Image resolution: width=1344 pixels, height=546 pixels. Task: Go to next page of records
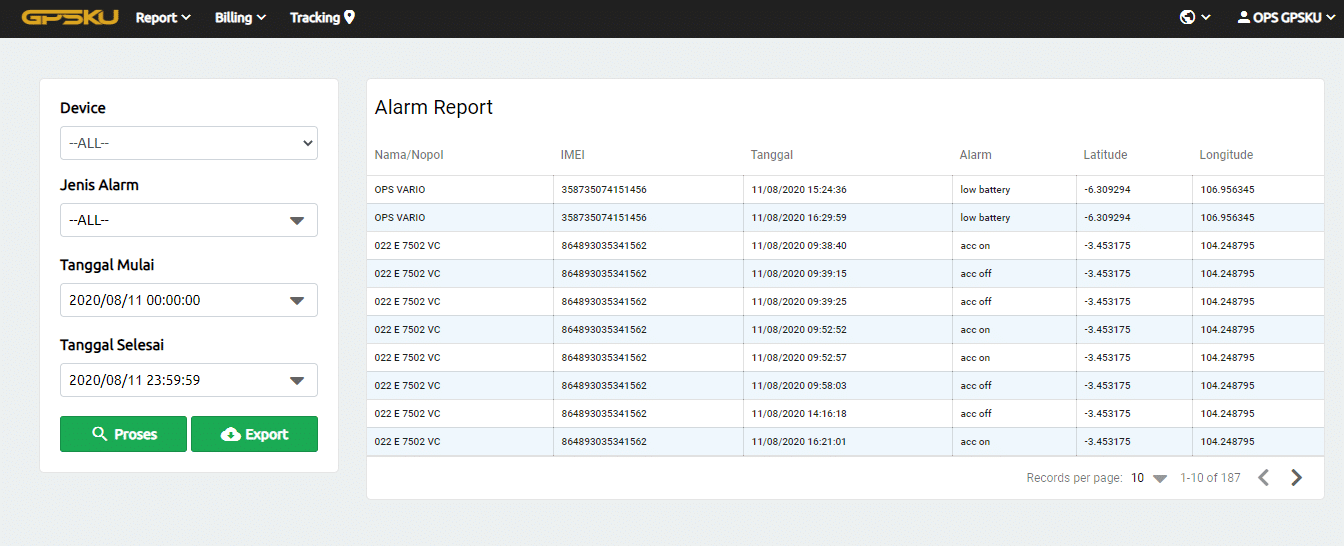click(1296, 478)
